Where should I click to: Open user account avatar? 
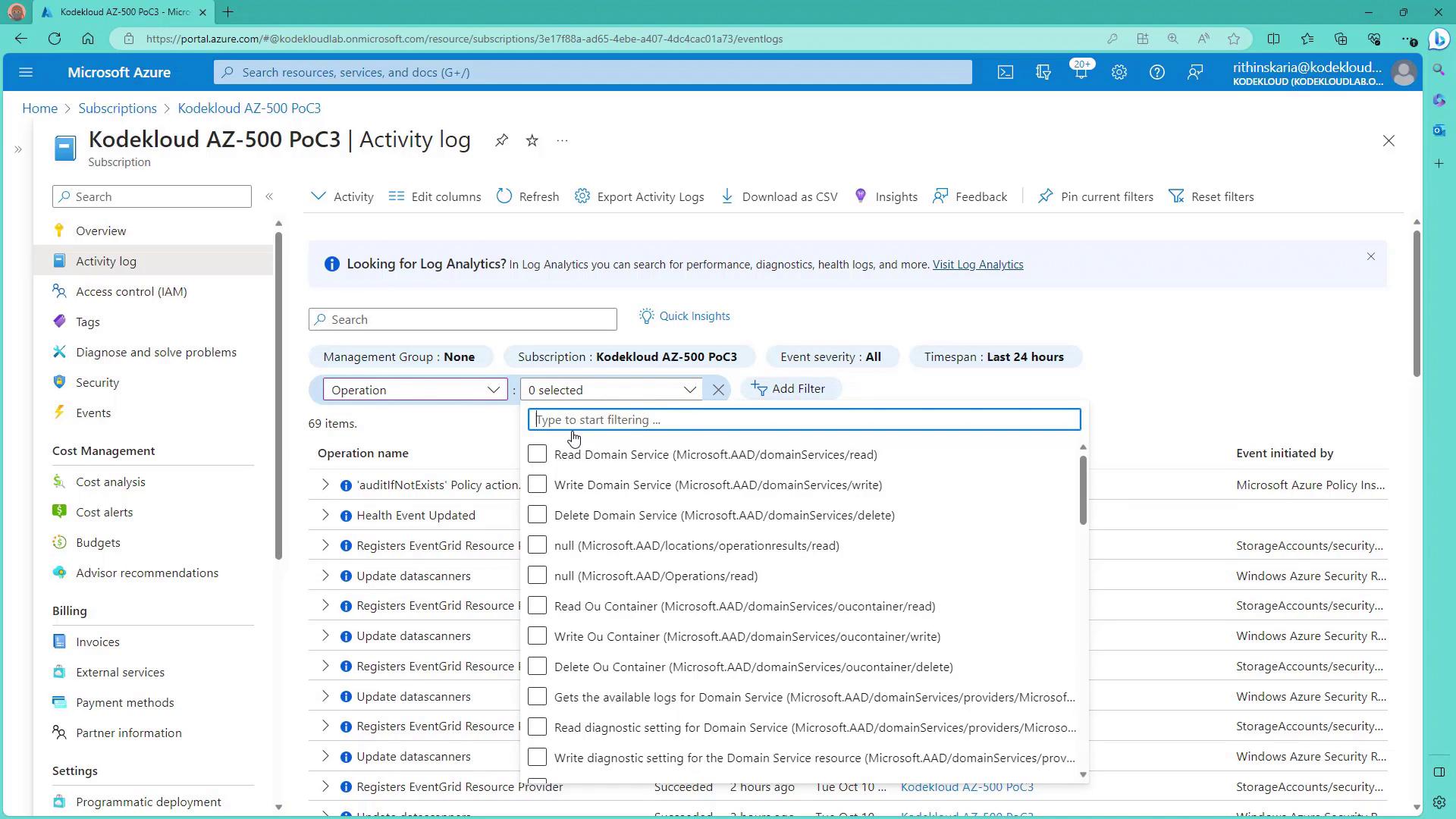pyautogui.click(x=1404, y=73)
